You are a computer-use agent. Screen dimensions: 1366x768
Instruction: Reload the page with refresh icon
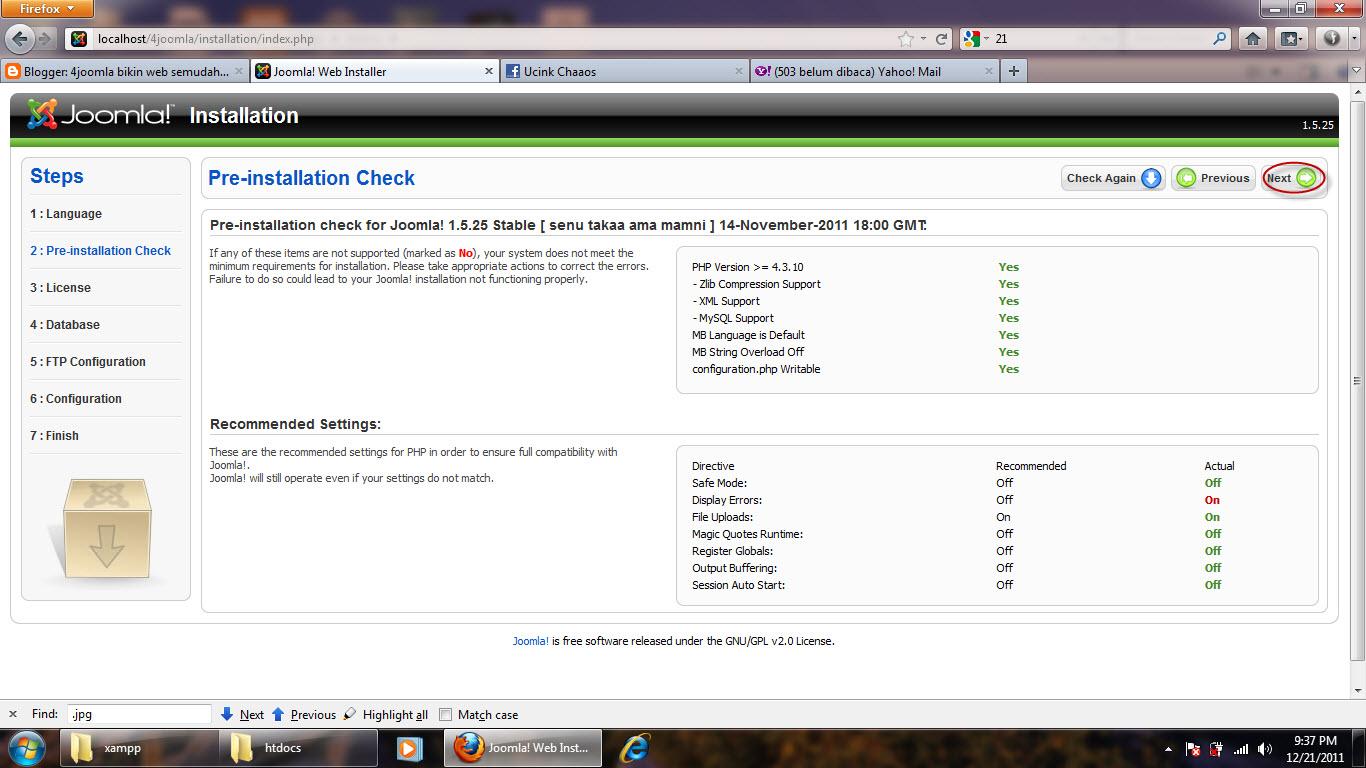coord(941,39)
